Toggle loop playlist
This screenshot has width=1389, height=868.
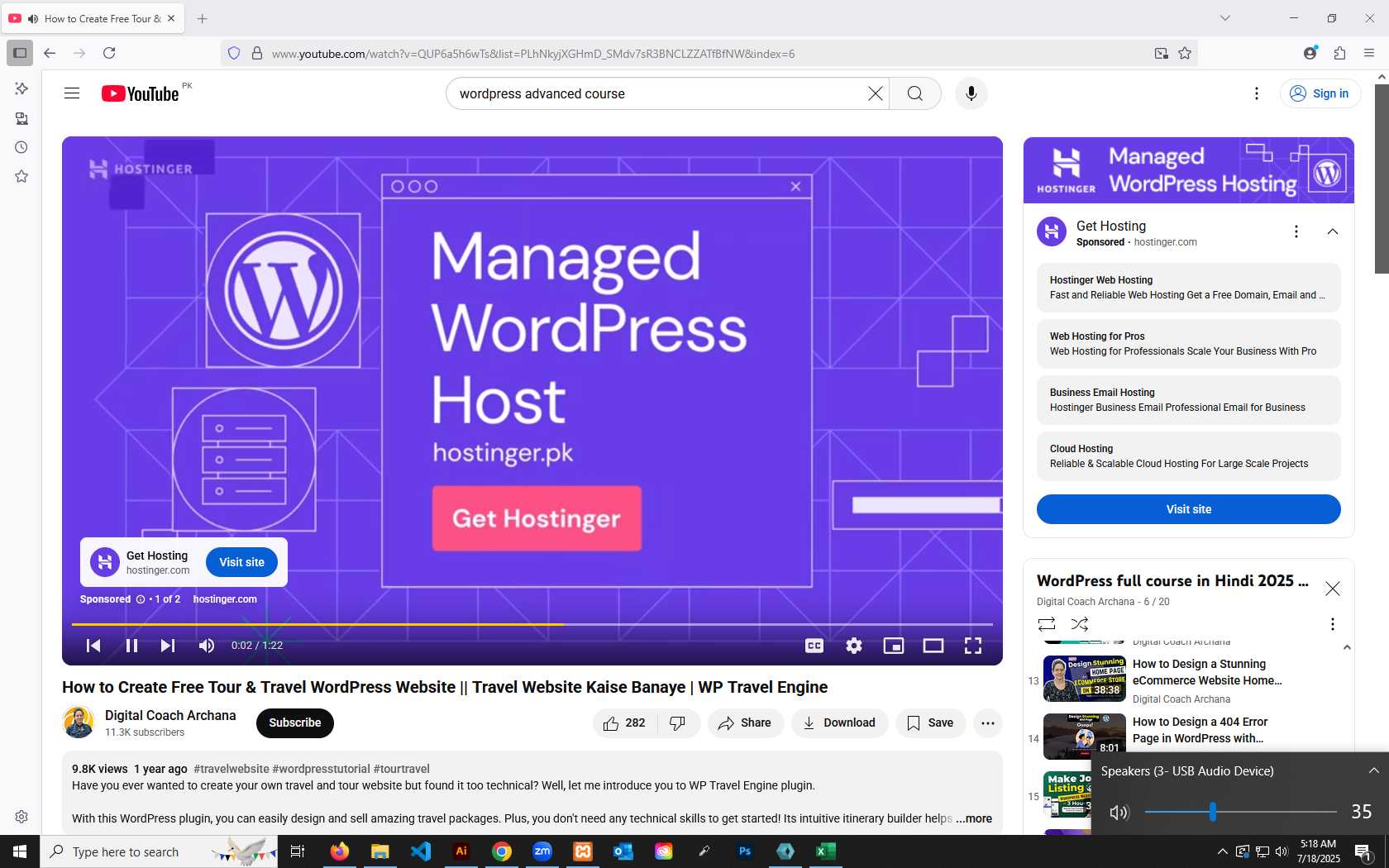(x=1047, y=624)
